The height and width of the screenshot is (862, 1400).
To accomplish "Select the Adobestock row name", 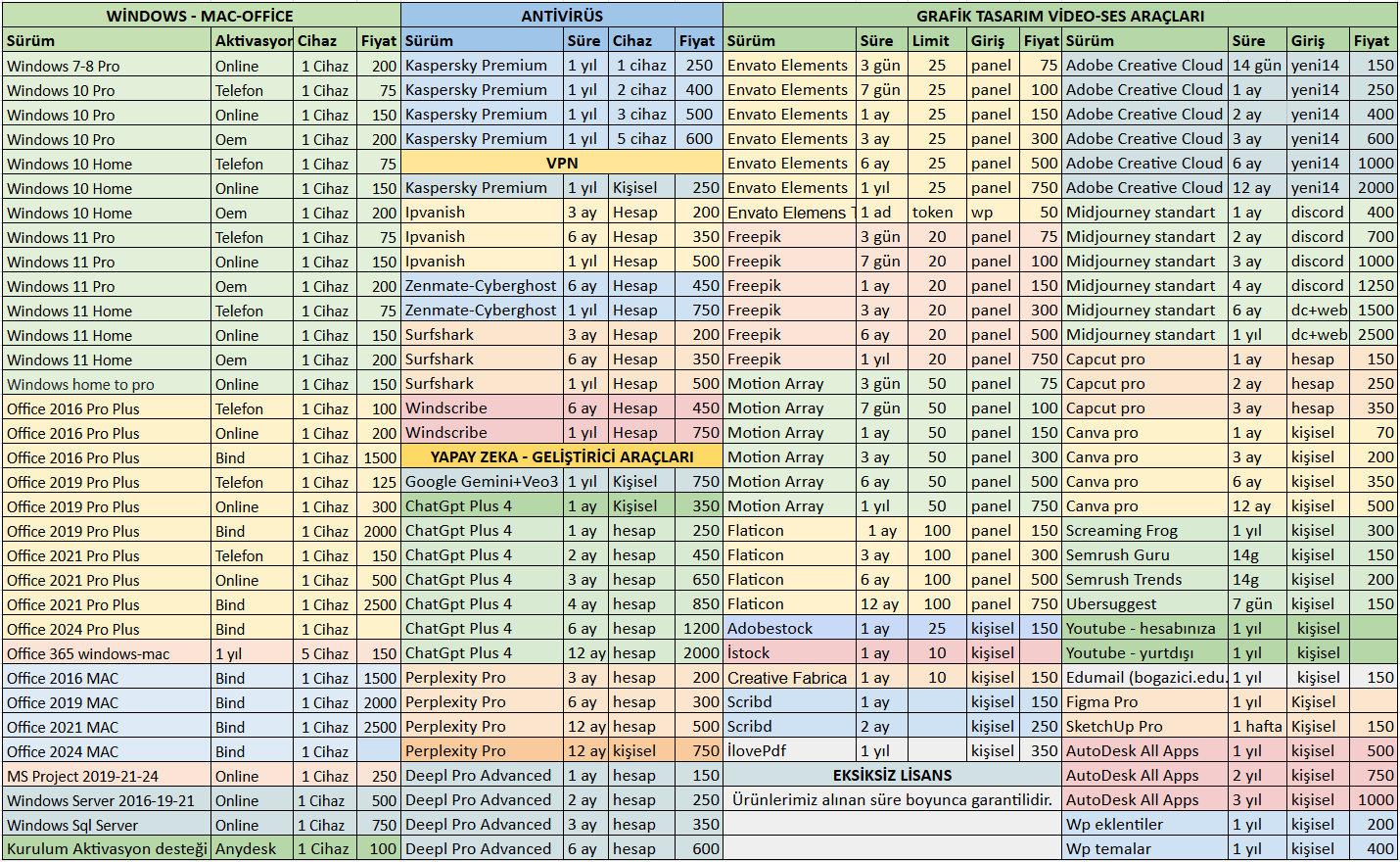I will coord(770,628).
